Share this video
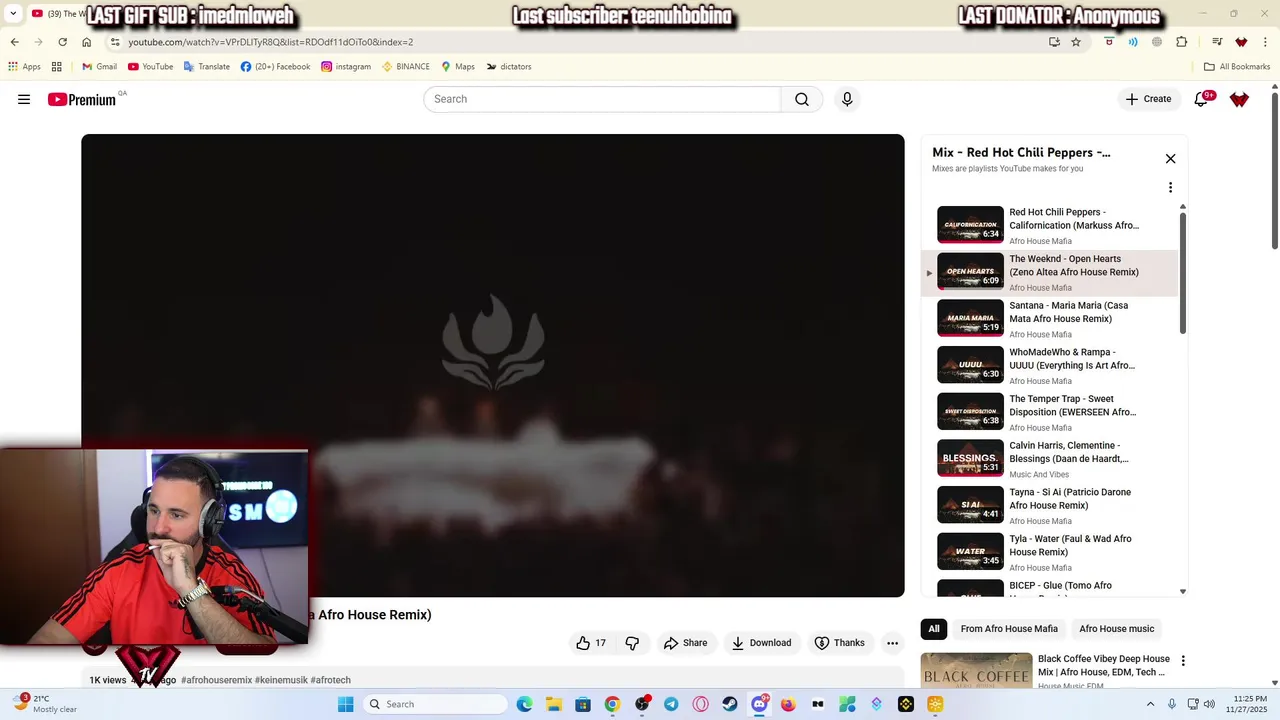Viewport: 1280px width, 720px height. [685, 643]
